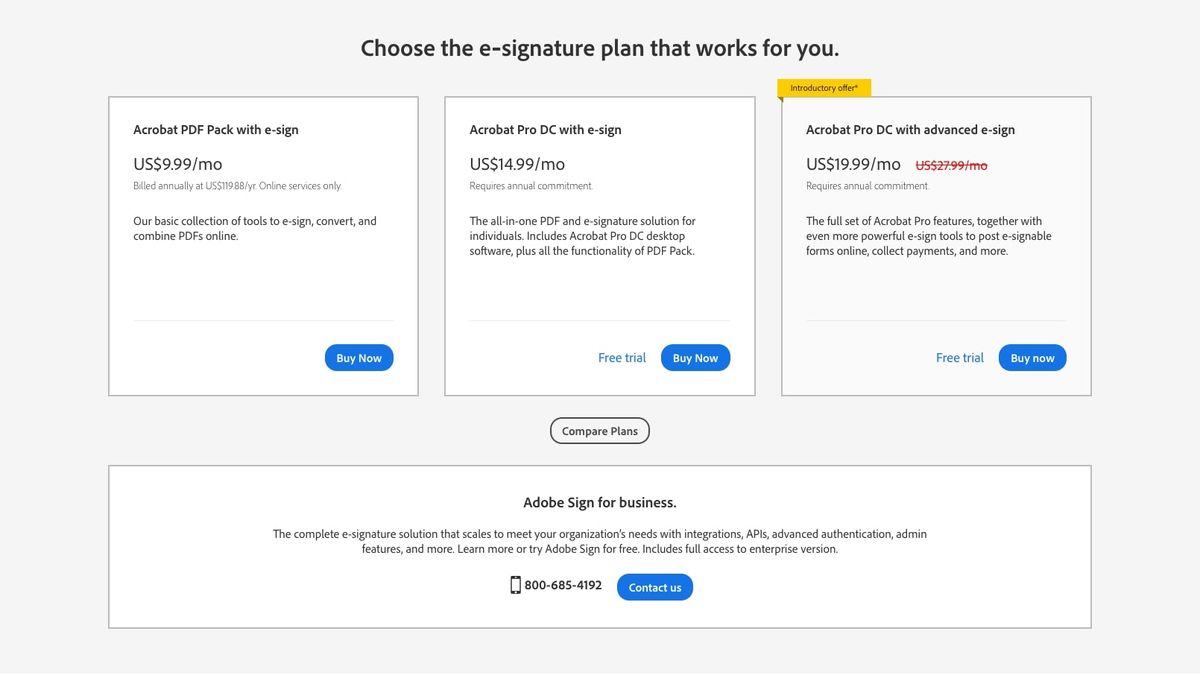Call 800-685-4192 by clicking the number
This screenshot has height=675, width=1200.
(x=562, y=585)
